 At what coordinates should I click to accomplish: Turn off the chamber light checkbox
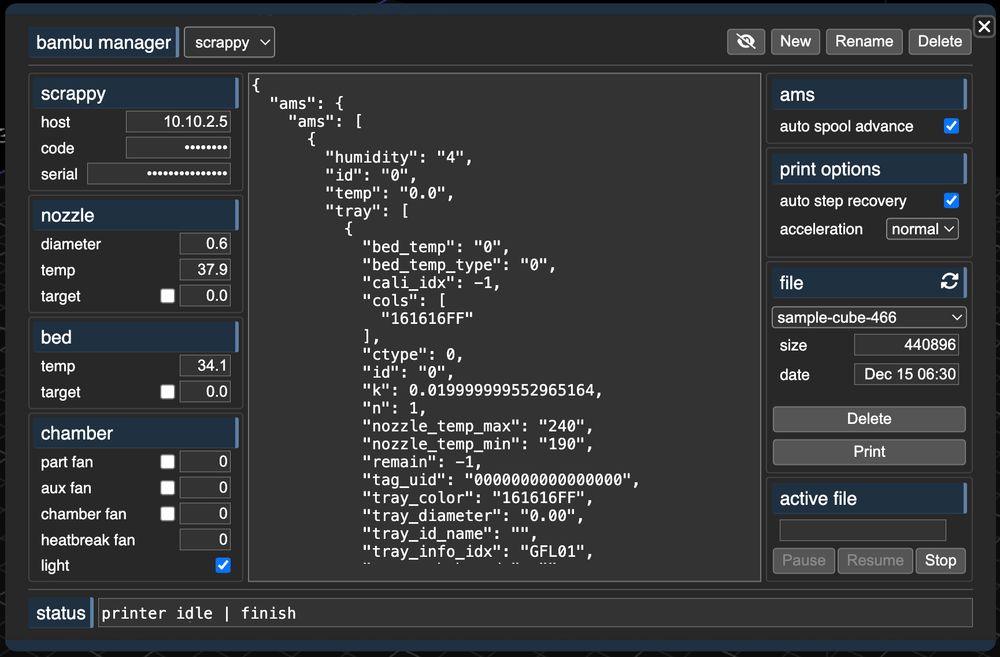(x=223, y=565)
